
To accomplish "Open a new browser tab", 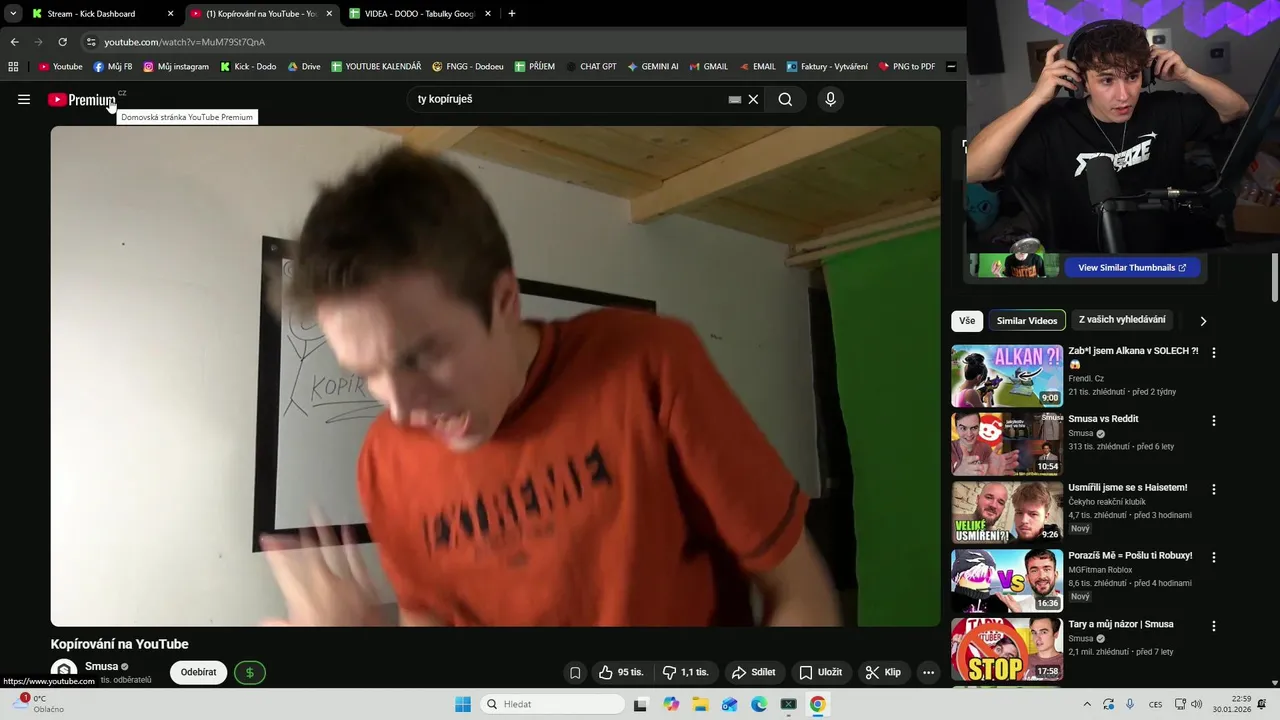I will (512, 14).
